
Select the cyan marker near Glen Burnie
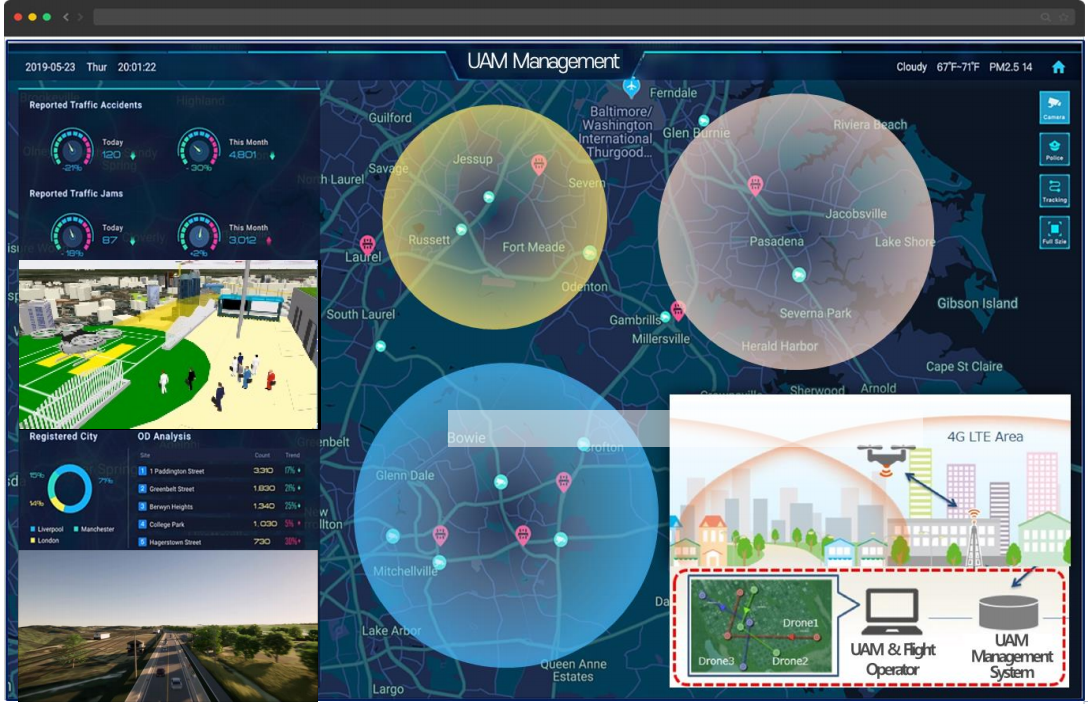click(x=704, y=121)
